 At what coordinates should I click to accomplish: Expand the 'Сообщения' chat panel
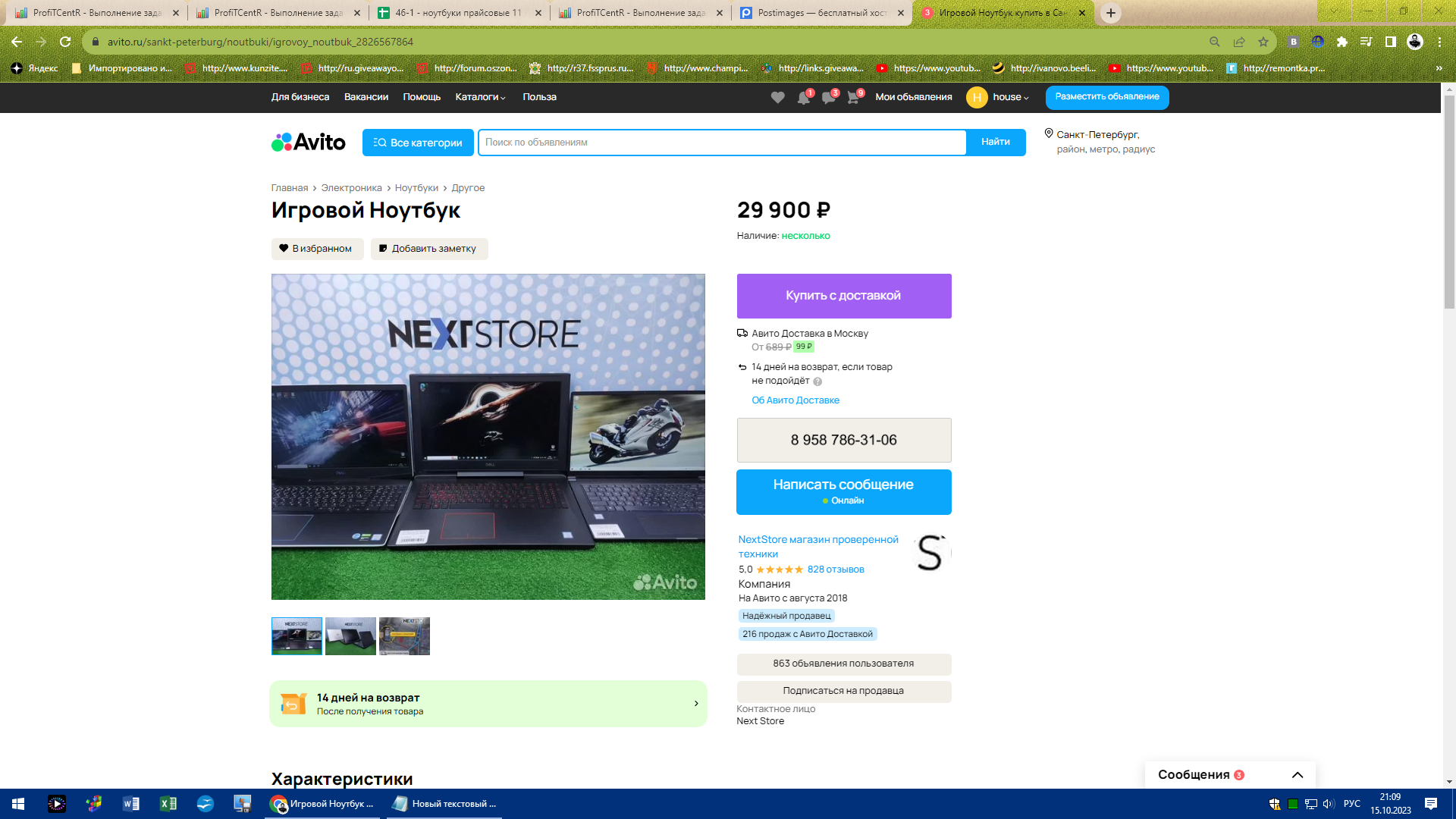(1297, 775)
